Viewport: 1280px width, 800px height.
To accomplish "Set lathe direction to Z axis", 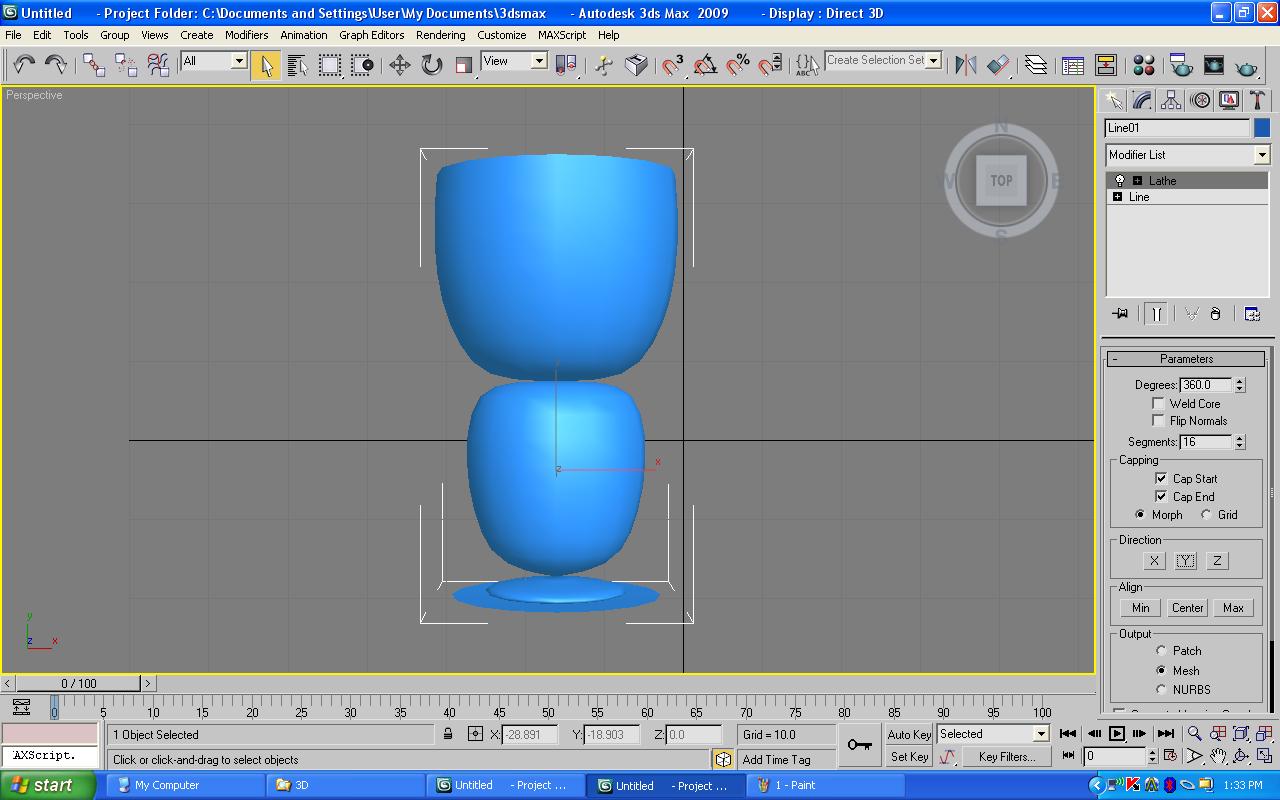I will (1217, 561).
